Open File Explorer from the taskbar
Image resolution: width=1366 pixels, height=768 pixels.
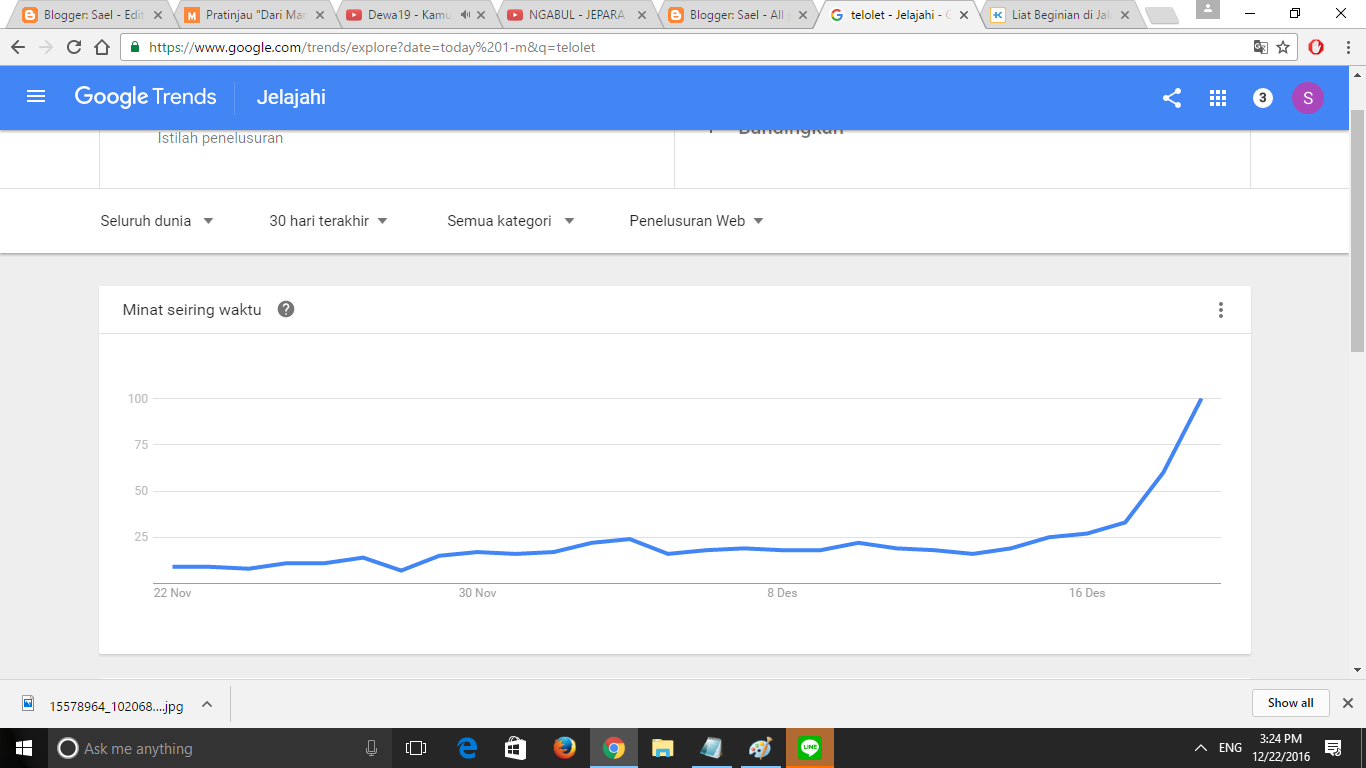point(662,748)
